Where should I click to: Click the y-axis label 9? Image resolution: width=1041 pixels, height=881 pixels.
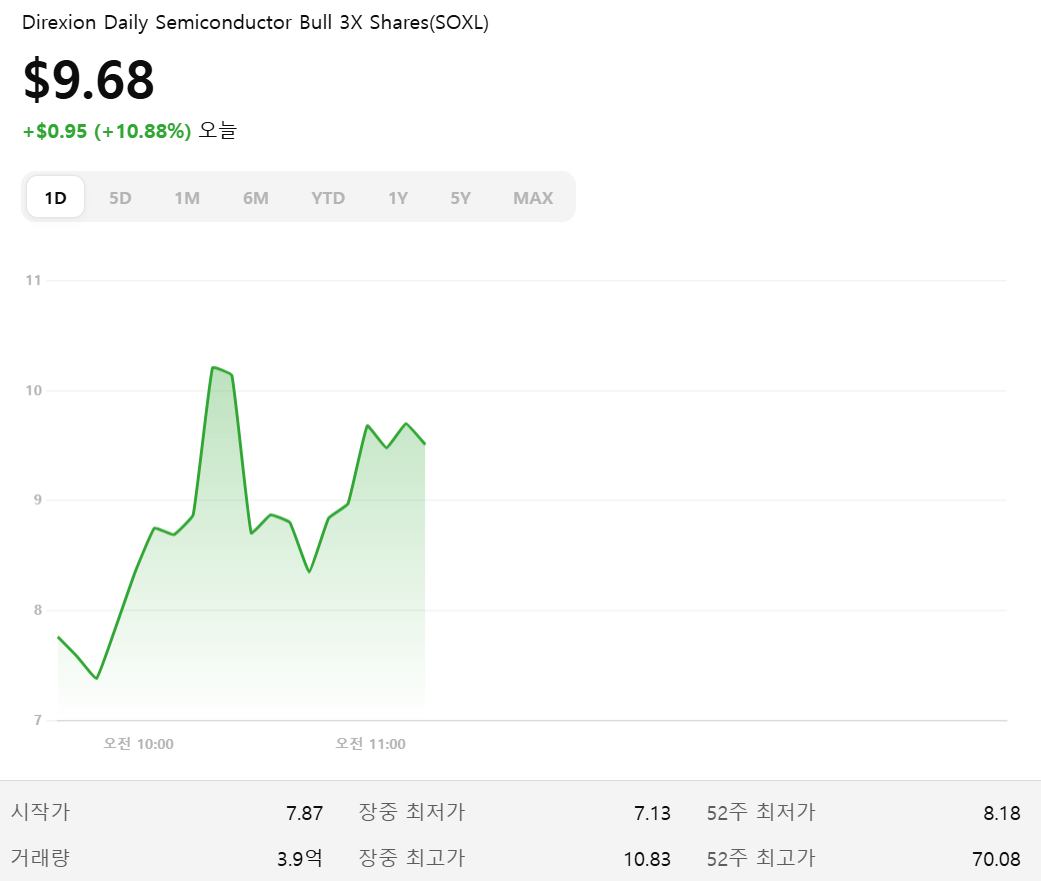(x=38, y=500)
